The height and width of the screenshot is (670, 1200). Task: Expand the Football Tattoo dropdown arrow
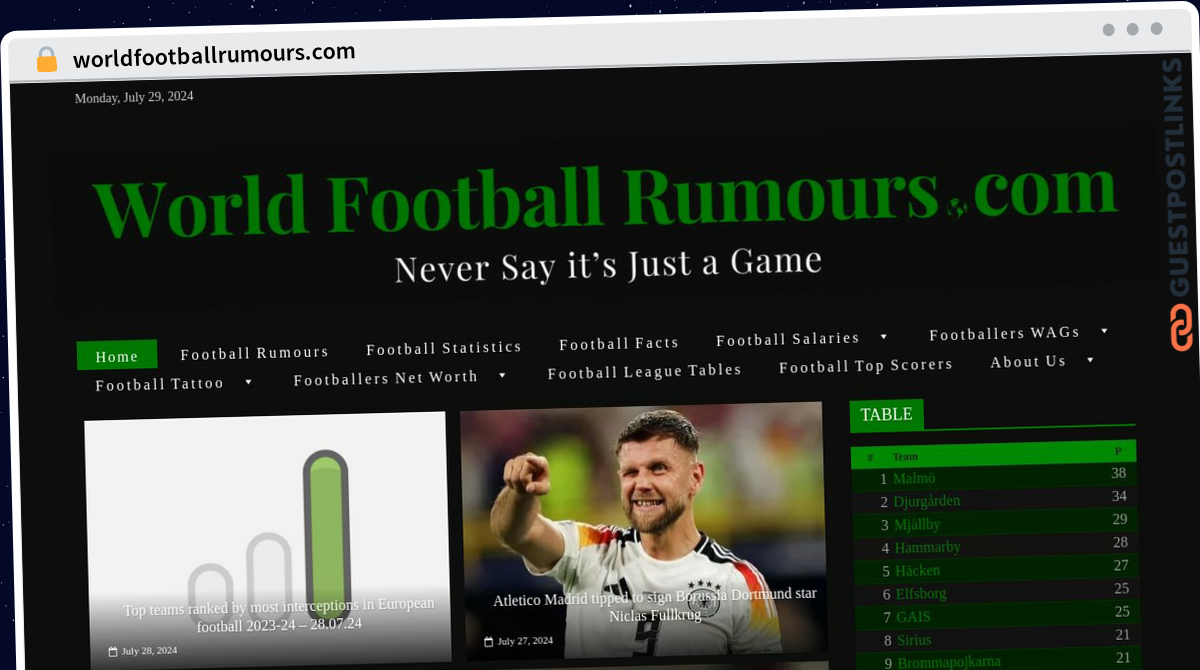248,382
